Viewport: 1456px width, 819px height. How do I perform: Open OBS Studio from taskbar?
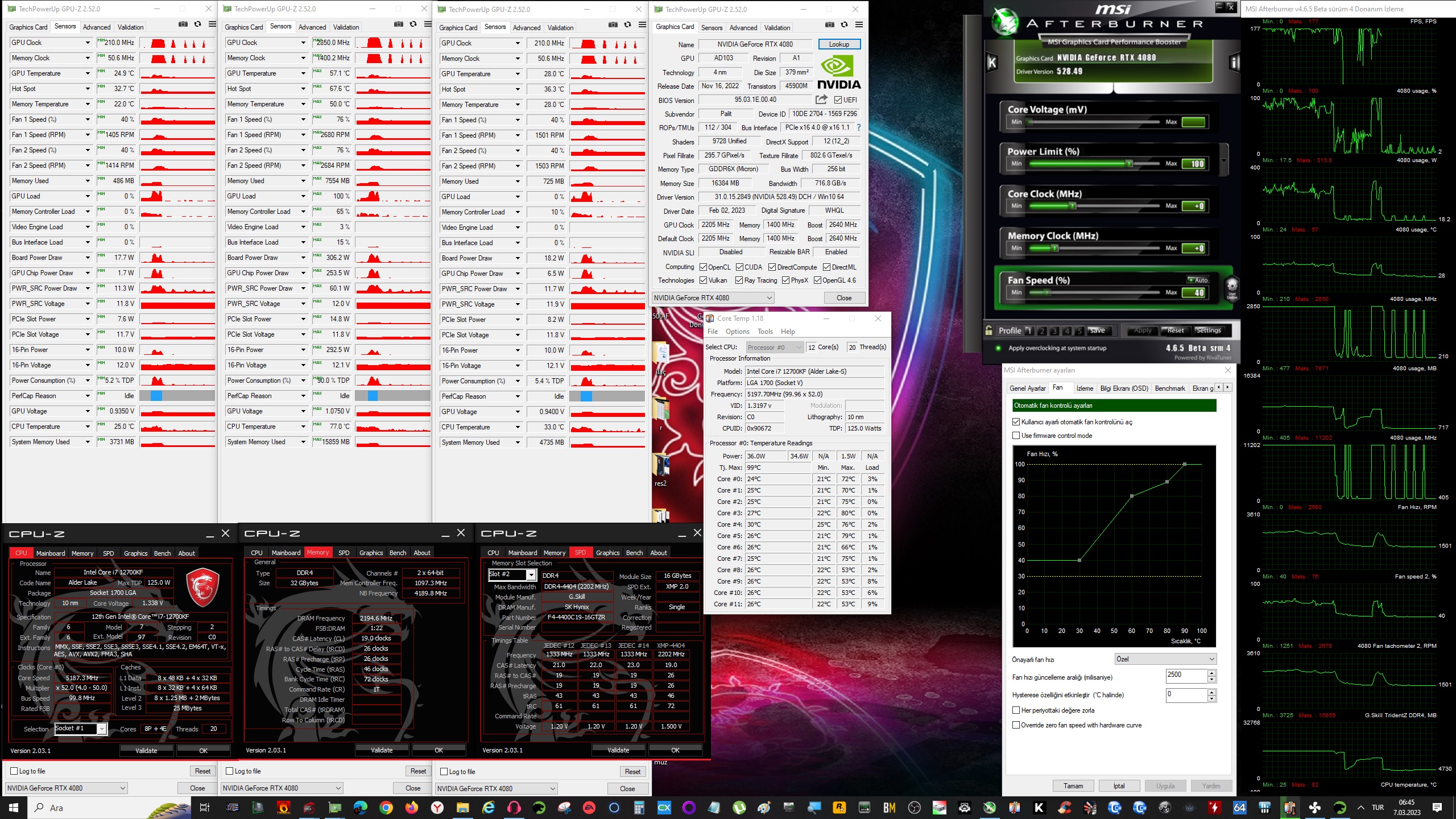point(915,808)
